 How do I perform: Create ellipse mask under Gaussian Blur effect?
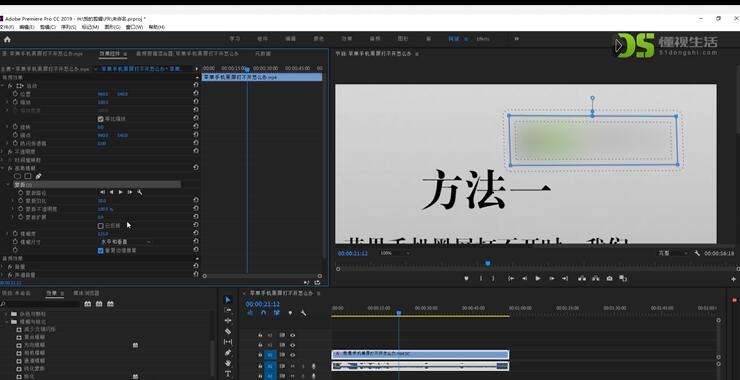[x=17, y=176]
